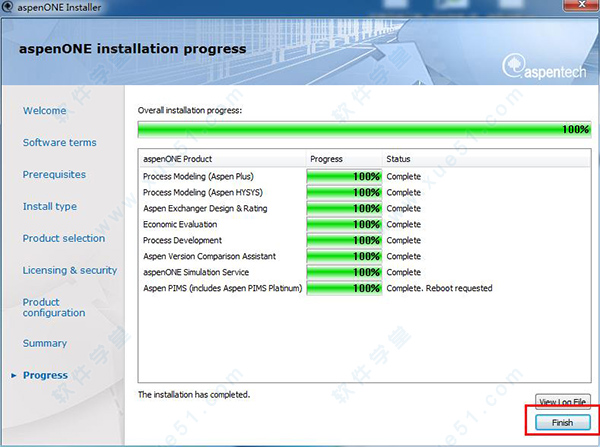The width and height of the screenshot is (600, 447).
Task: Click the aspentech logo in banner
Action: (x=544, y=67)
